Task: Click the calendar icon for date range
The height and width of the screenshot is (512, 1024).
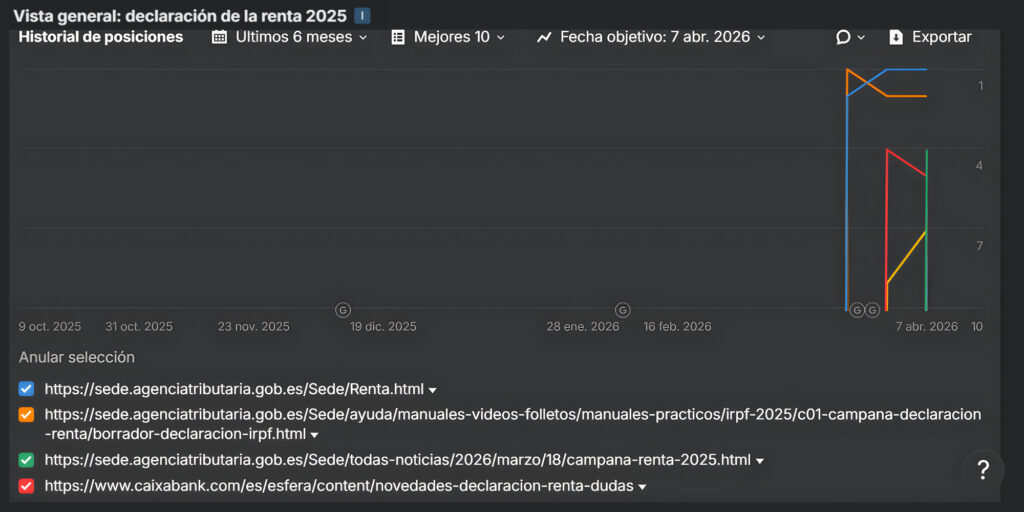Action: 220,37
